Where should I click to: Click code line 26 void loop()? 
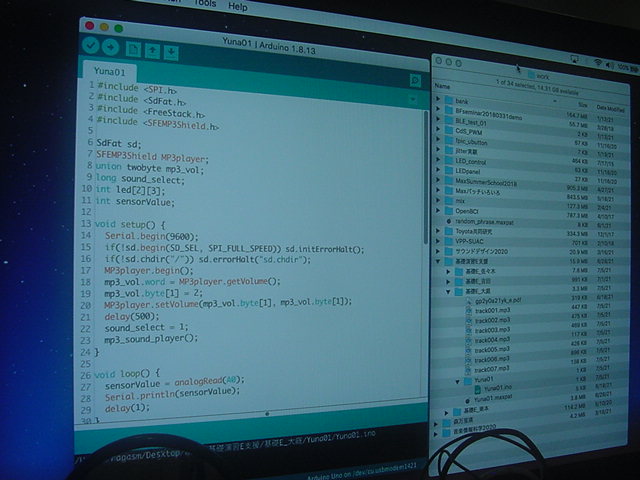127,374
